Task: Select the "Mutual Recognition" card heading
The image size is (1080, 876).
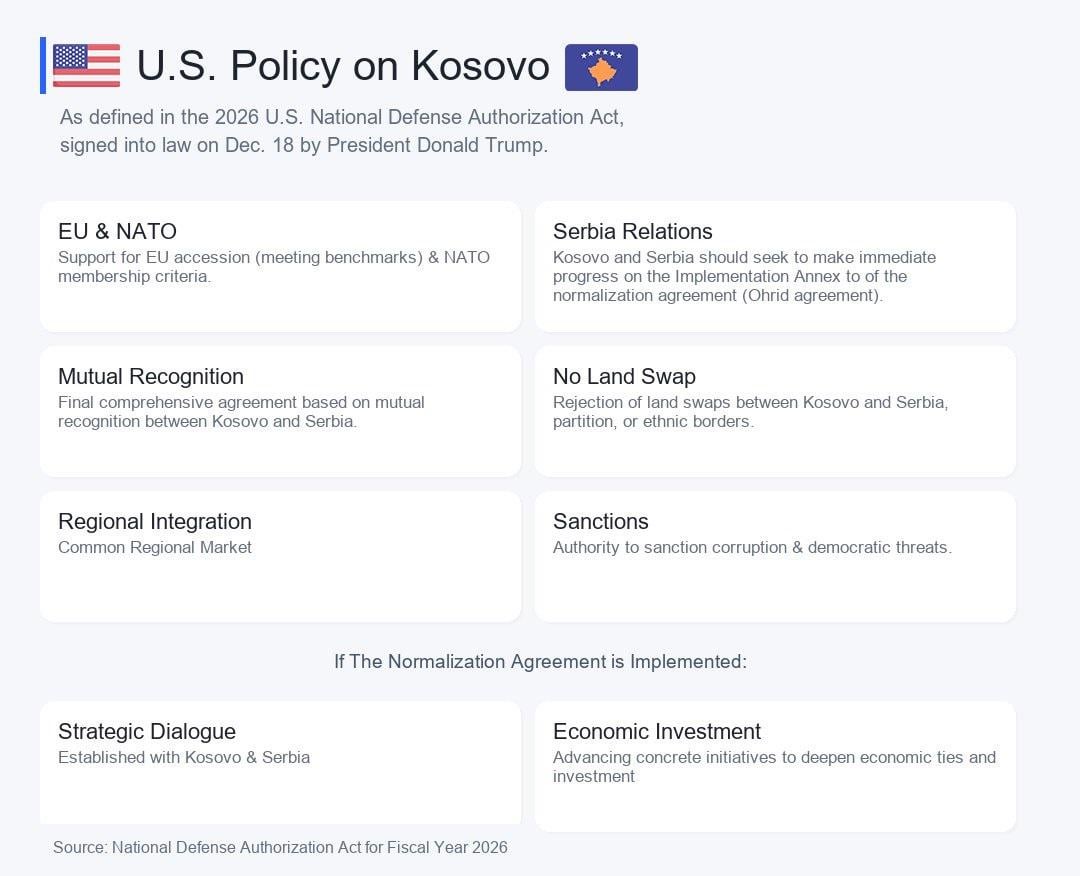Action: click(150, 376)
